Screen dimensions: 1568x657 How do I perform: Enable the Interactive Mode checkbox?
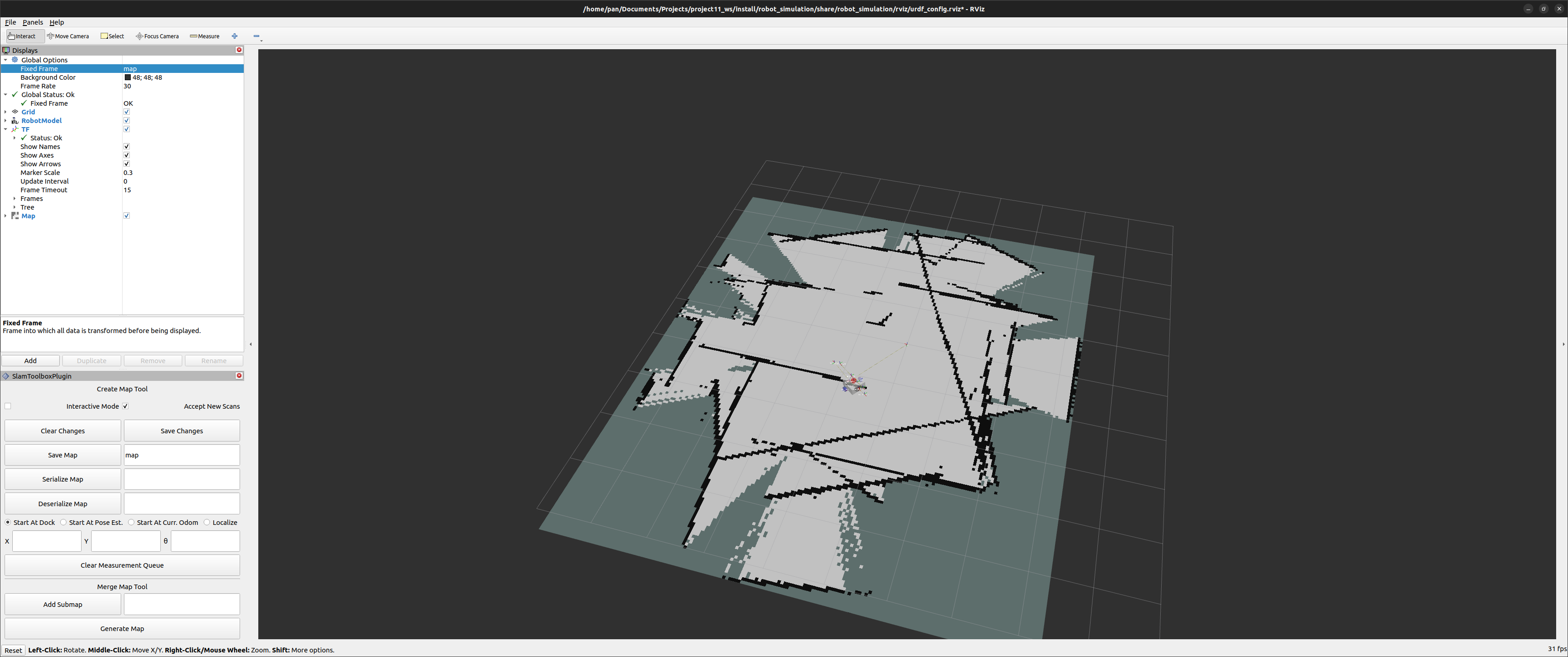8,406
